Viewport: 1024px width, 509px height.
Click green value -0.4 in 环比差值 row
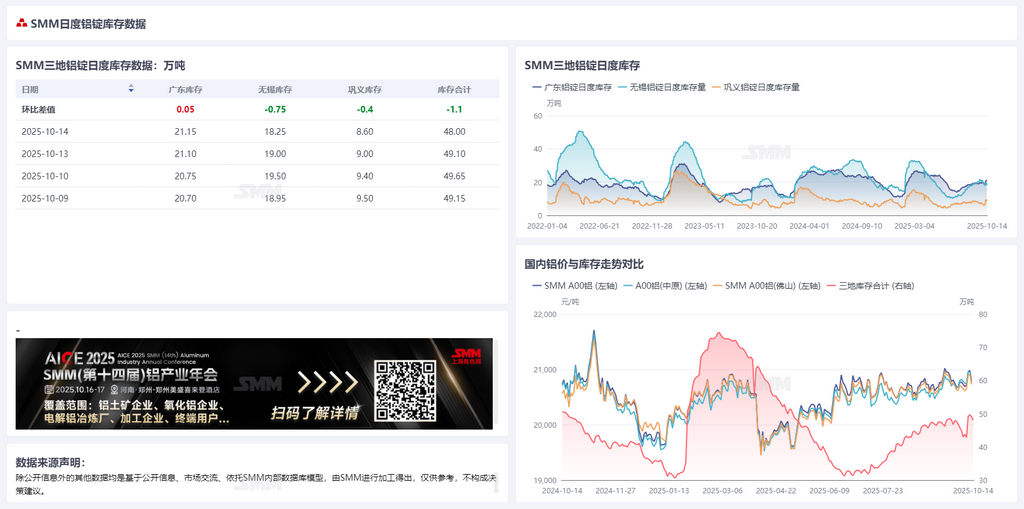tap(365, 110)
